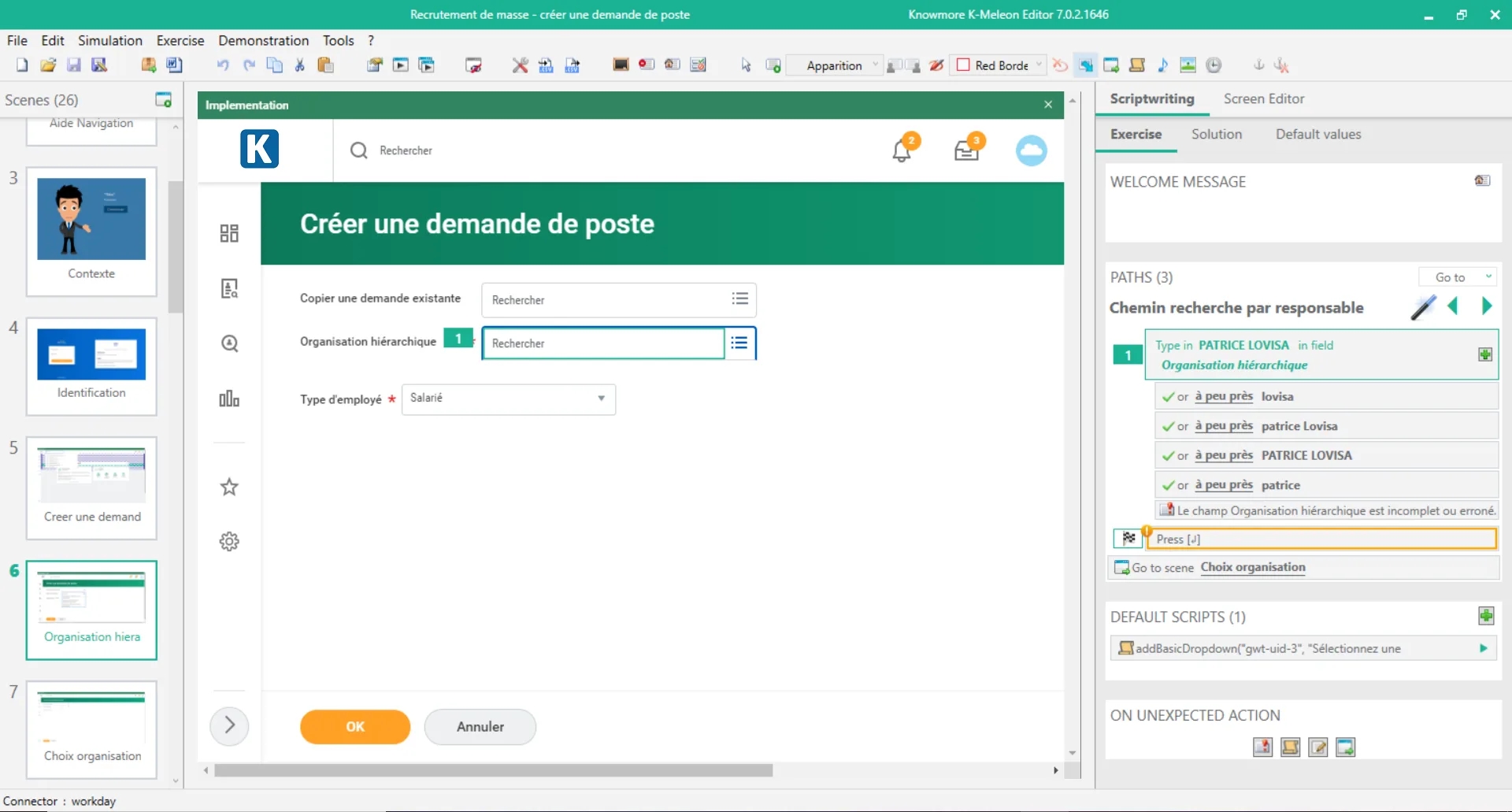Image resolution: width=1512 pixels, height=812 pixels.
Task: Click the anchor icon in the toolbar
Action: pos(1258,65)
